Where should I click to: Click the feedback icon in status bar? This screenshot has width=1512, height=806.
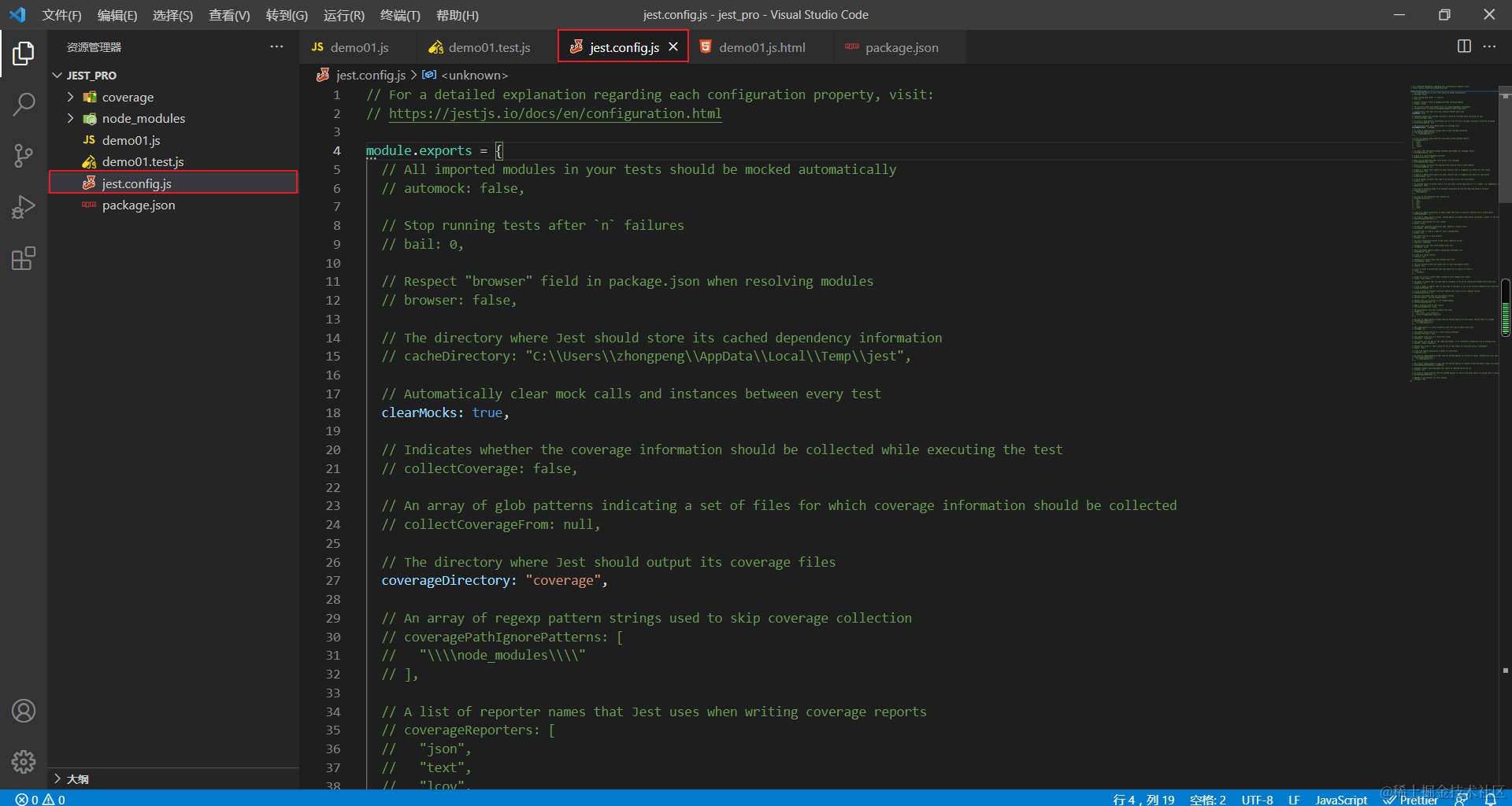(1461, 800)
